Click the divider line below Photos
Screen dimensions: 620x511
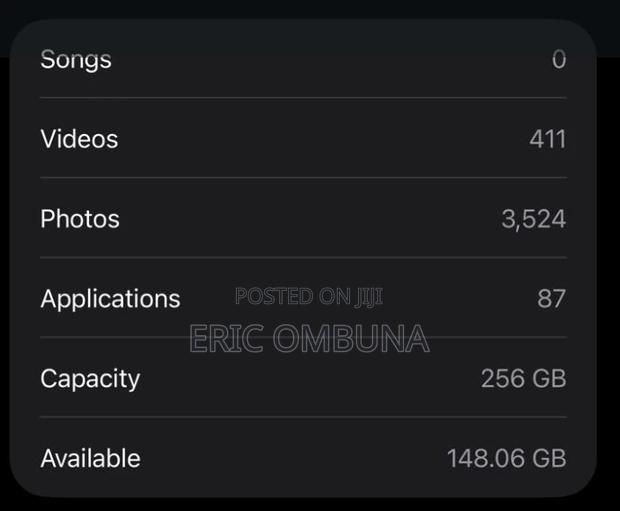[x=303, y=257]
